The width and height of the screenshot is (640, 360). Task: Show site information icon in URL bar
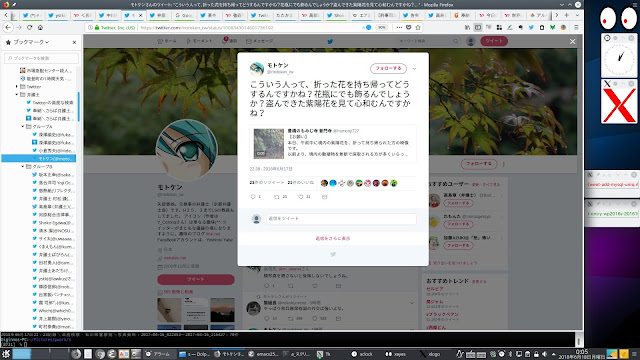click(x=90, y=27)
